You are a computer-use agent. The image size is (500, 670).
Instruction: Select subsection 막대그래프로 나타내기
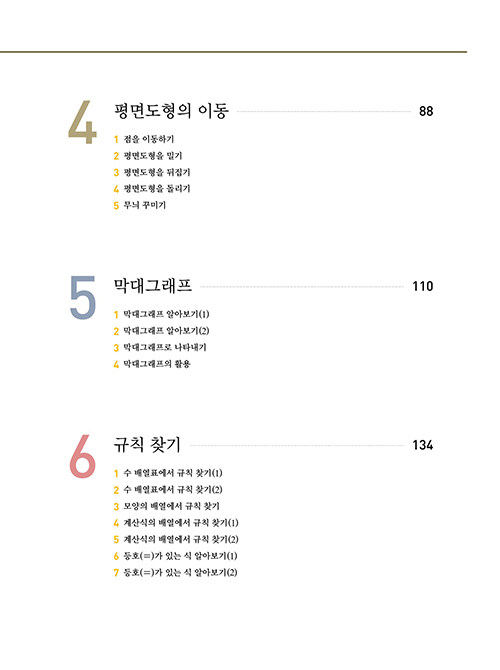pos(165,347)
